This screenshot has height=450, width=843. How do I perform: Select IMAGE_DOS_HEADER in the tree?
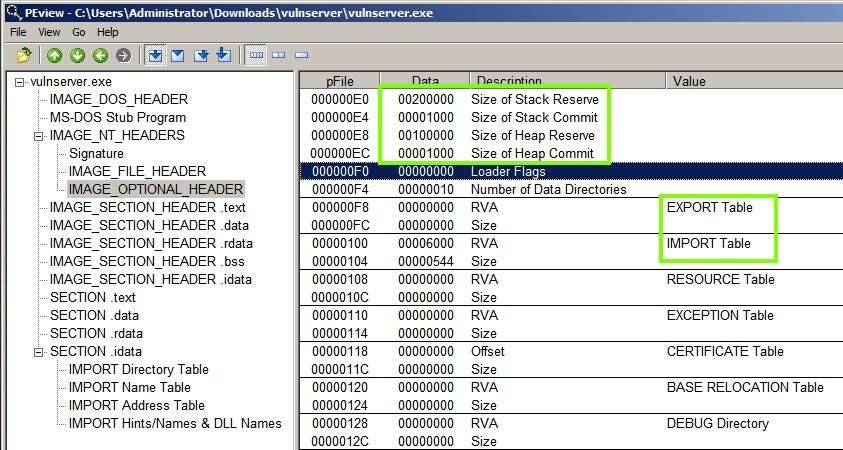click(119, 99)
